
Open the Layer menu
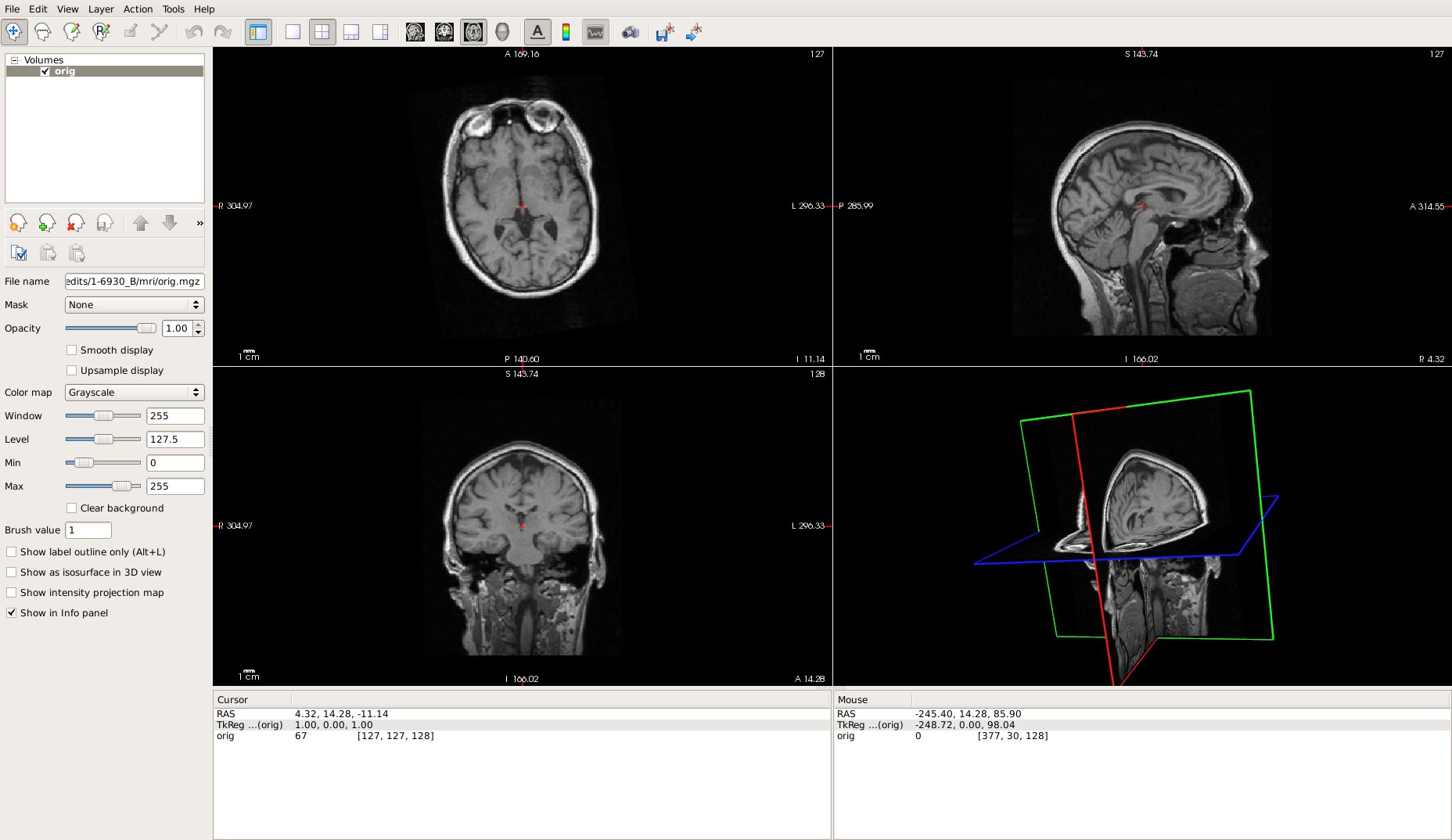click(x=101, y=9)
